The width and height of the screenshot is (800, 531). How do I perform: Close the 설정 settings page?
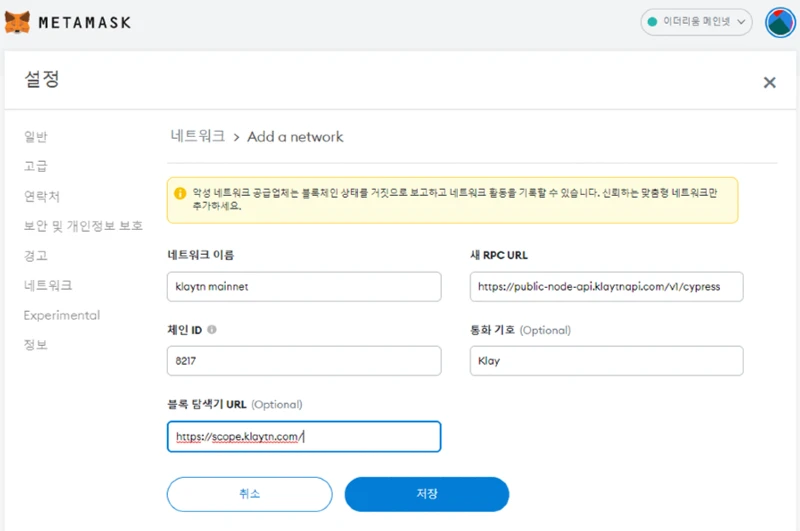pos(769,82)
